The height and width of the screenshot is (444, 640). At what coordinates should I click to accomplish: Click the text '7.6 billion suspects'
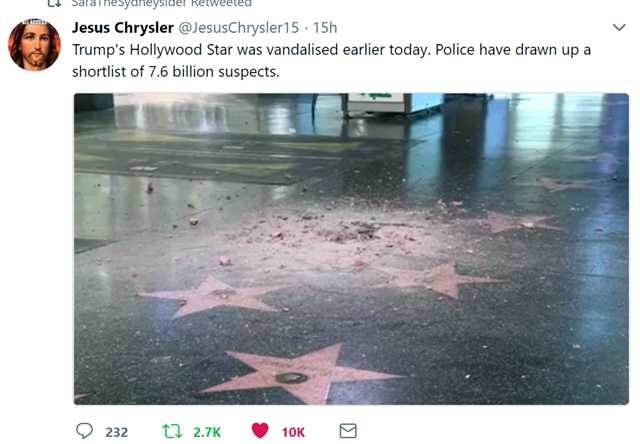[214, 72]
